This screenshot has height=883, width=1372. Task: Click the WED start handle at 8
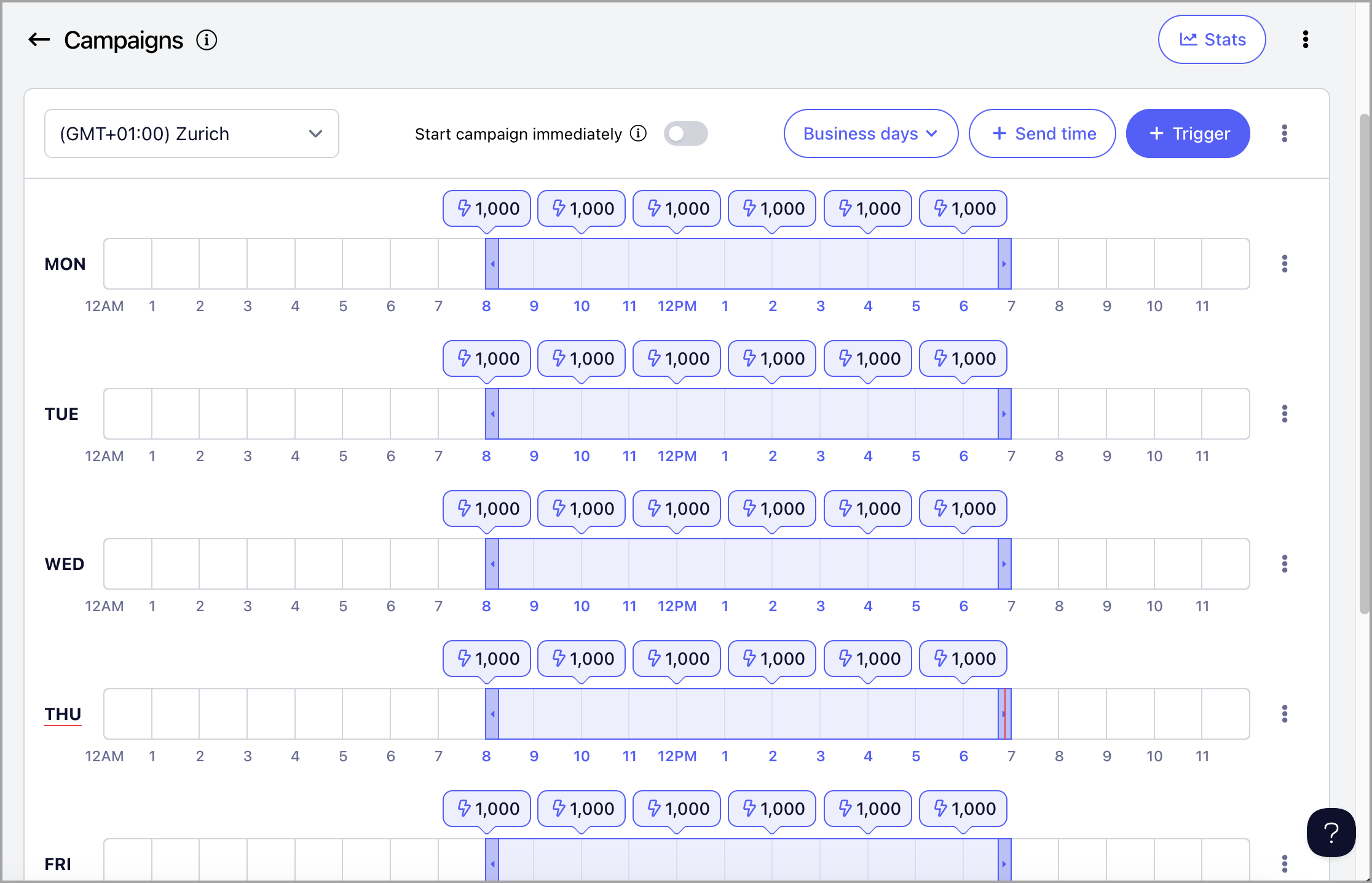pyautogui.click(x=492, y=564)
